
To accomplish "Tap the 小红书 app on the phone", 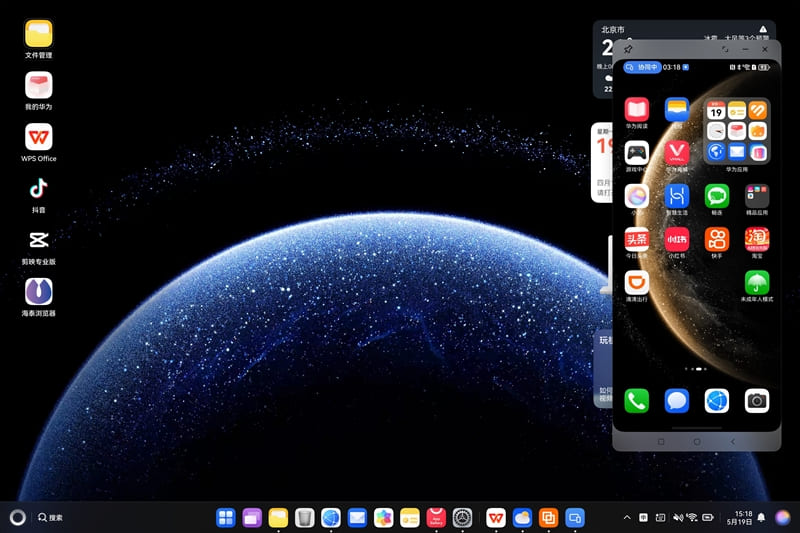I will click(x=677, y=239).
